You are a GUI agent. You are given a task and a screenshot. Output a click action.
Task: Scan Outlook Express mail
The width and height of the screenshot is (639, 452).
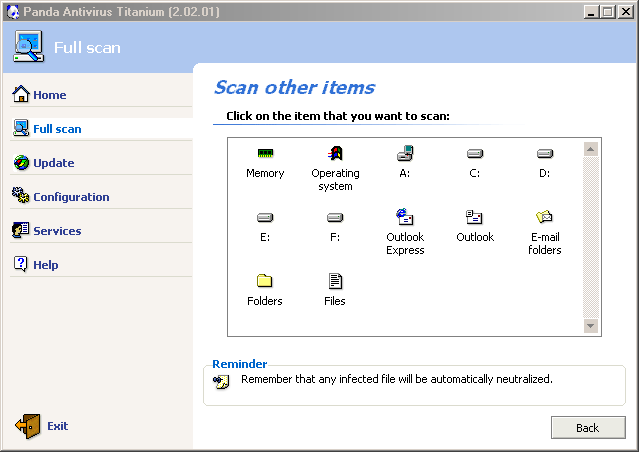[x=405, y=218]
